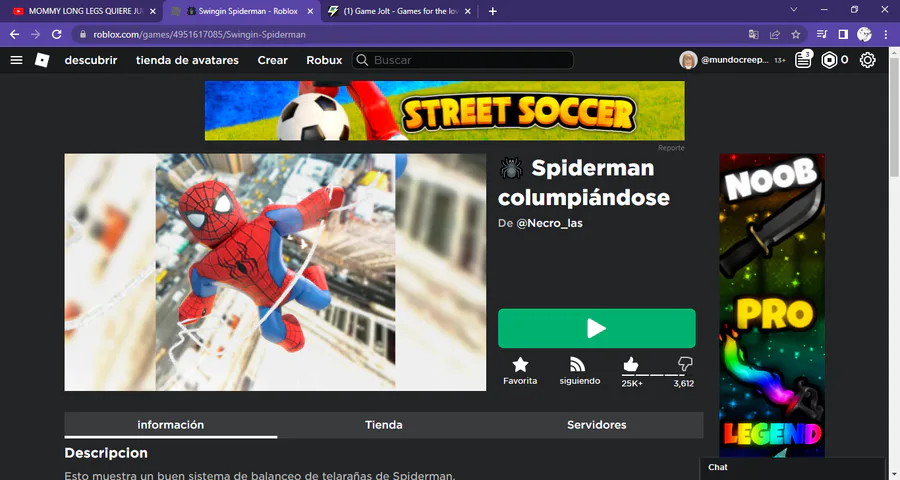Click the search magnifier icon

click(x=362, y=60)
